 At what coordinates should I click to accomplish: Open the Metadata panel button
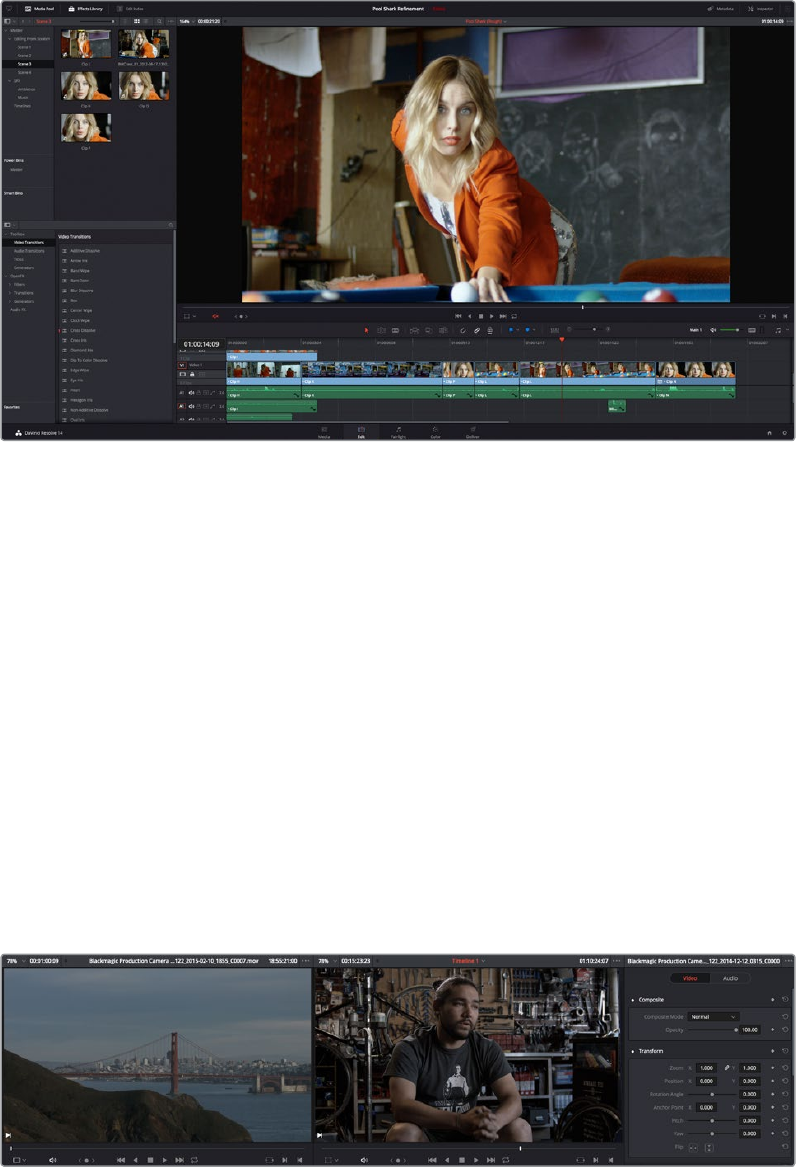(720, 9)
